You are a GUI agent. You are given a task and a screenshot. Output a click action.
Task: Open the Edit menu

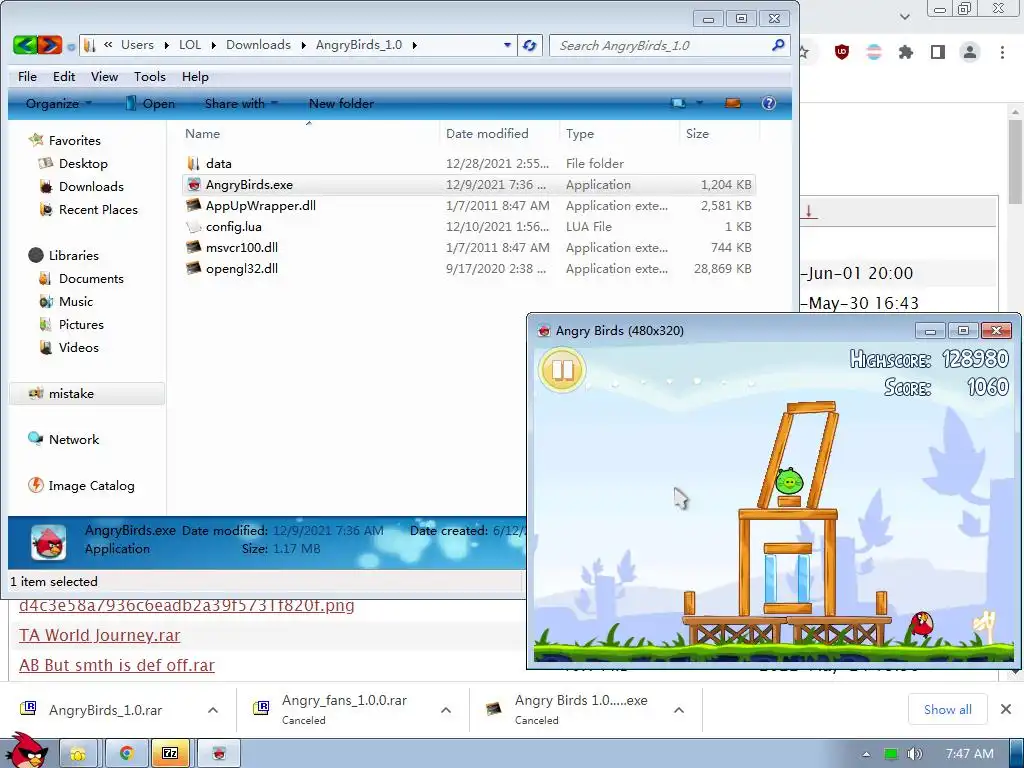tap(64, 76)
